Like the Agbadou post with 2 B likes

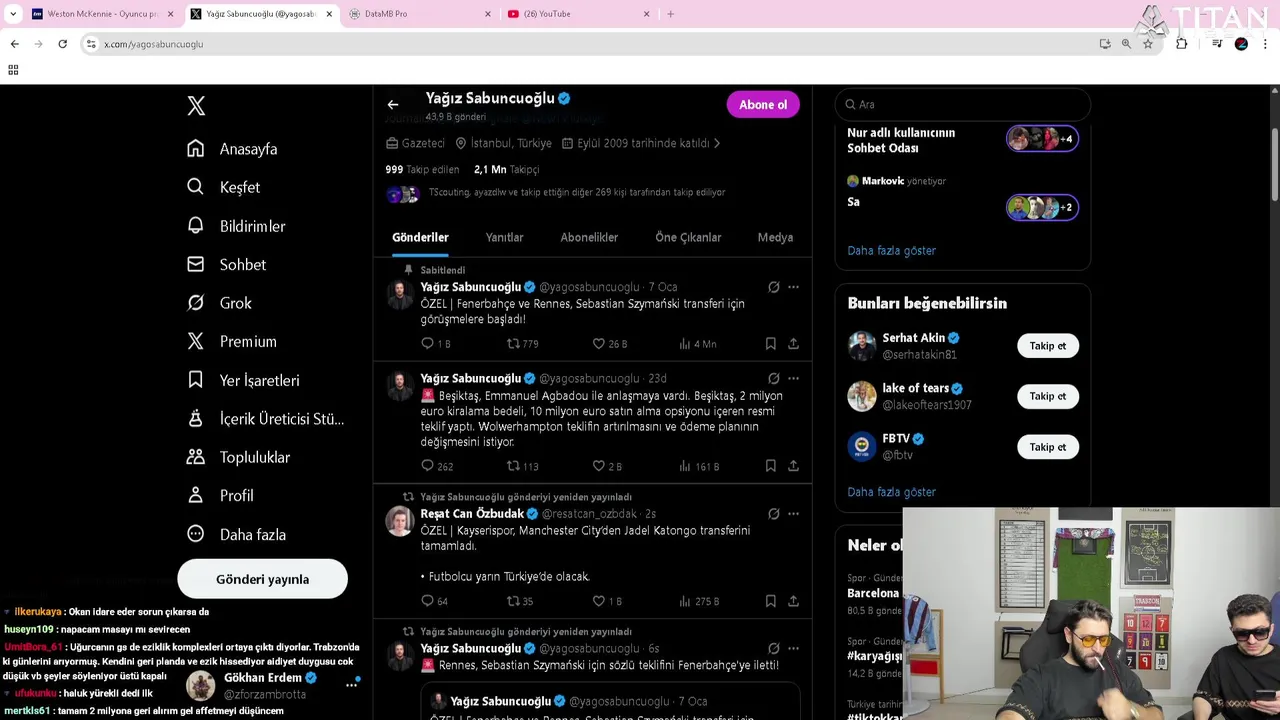pyautogui.click(x=607, y=466)
